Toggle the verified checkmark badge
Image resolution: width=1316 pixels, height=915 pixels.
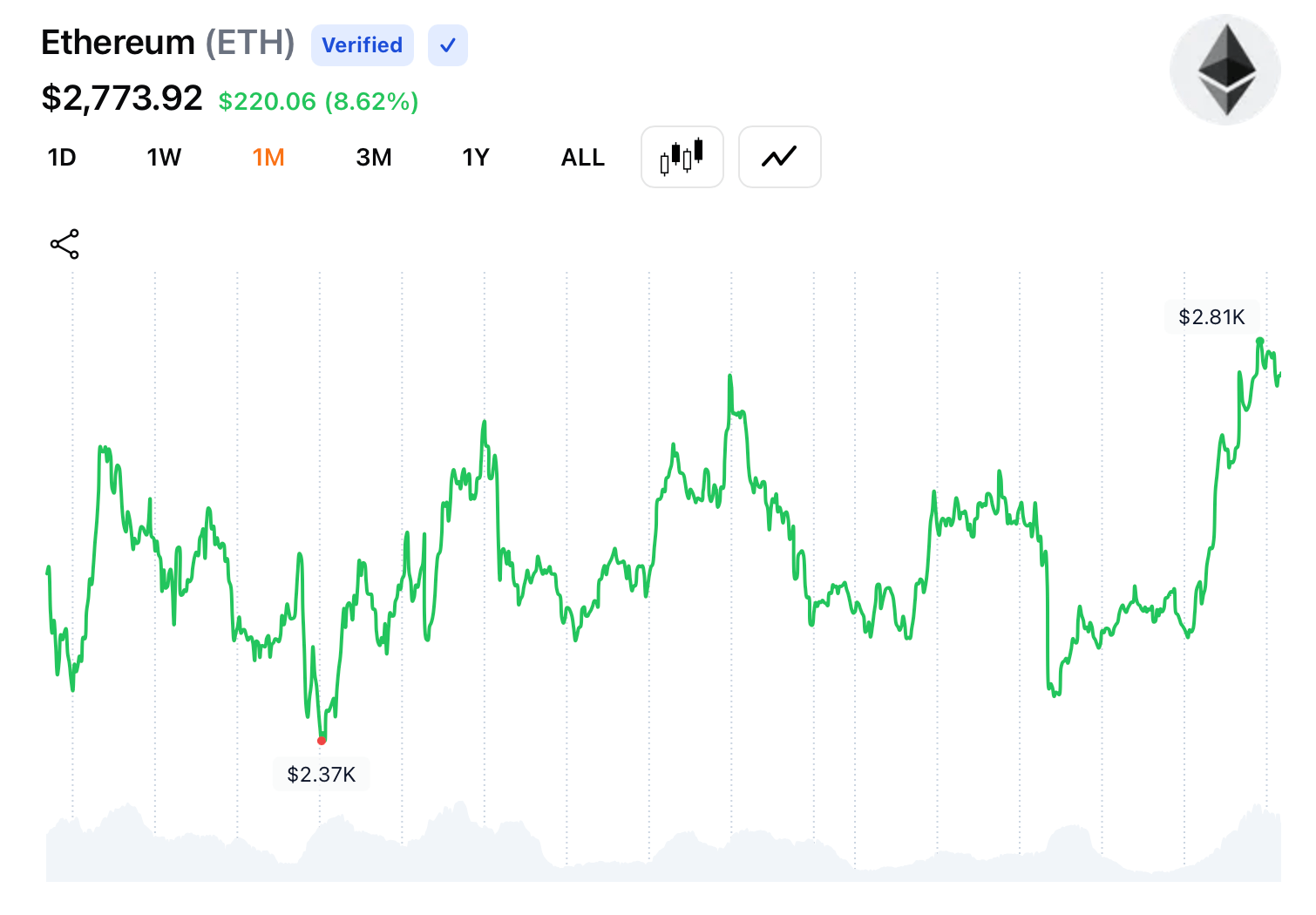click(x=447, y=45)
